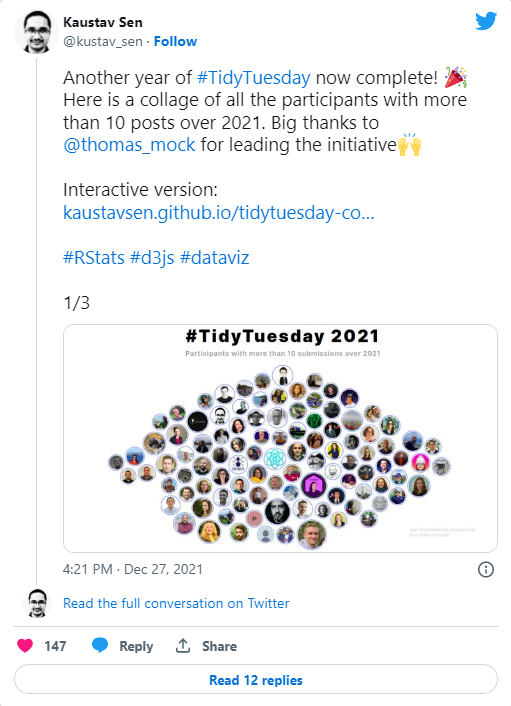Open the #RStats hashtag
The image size is (511, 706).
point(94,258)
